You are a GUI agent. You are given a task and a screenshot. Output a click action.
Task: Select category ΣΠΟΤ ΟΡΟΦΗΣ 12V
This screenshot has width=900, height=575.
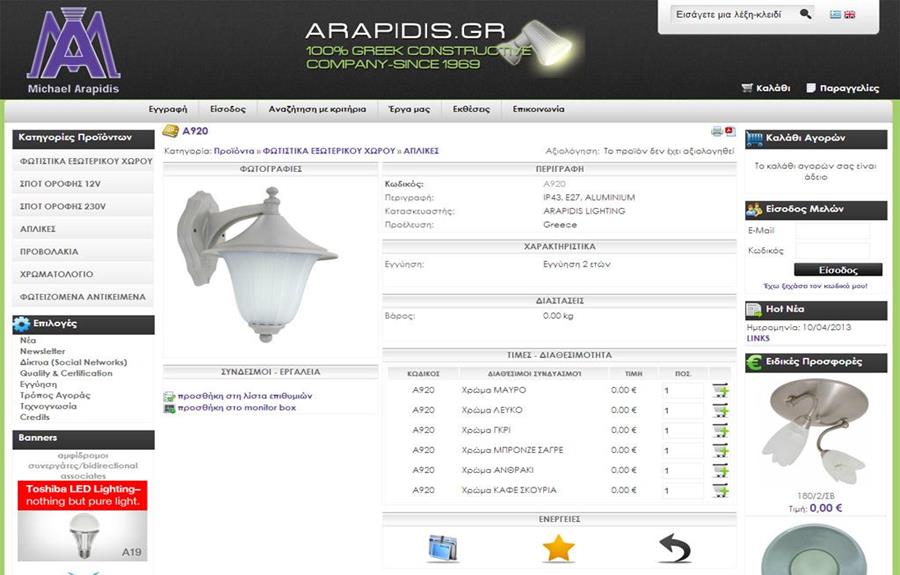(83, 184)
